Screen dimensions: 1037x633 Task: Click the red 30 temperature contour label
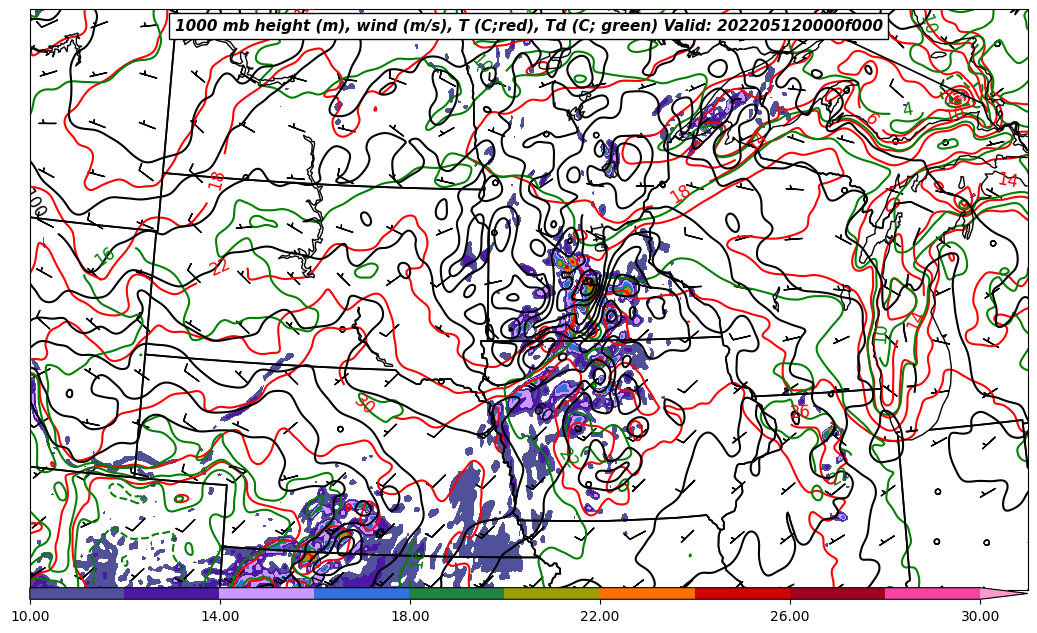tap(365, 403)
